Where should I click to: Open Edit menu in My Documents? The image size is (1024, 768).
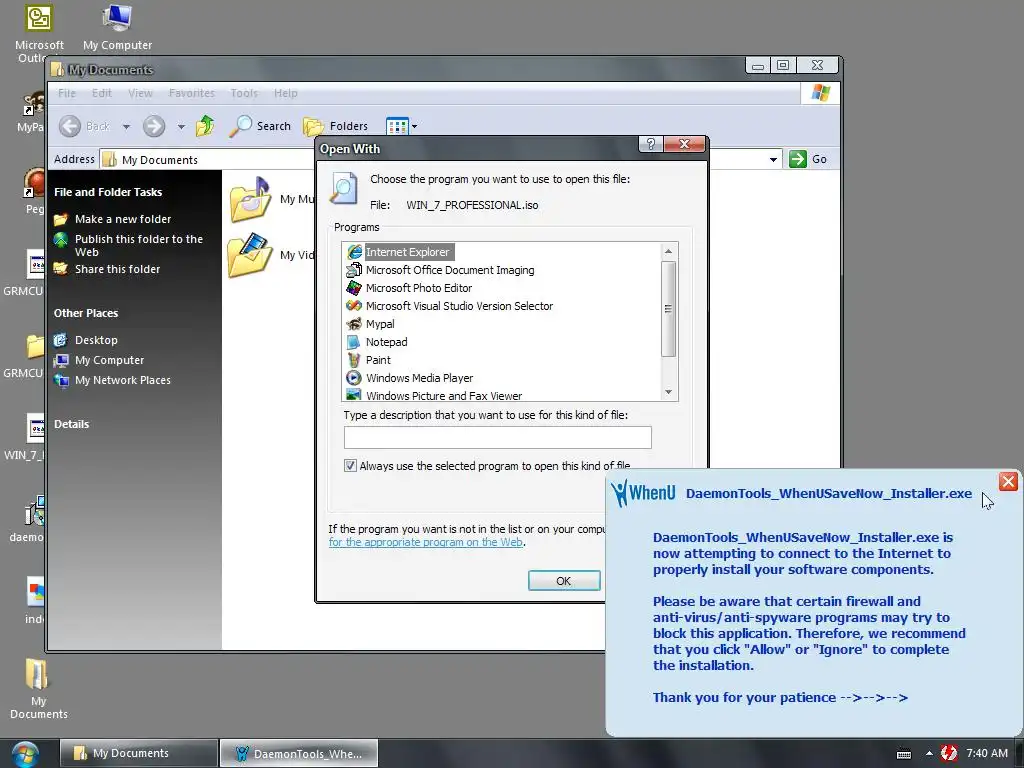(101, 93)
